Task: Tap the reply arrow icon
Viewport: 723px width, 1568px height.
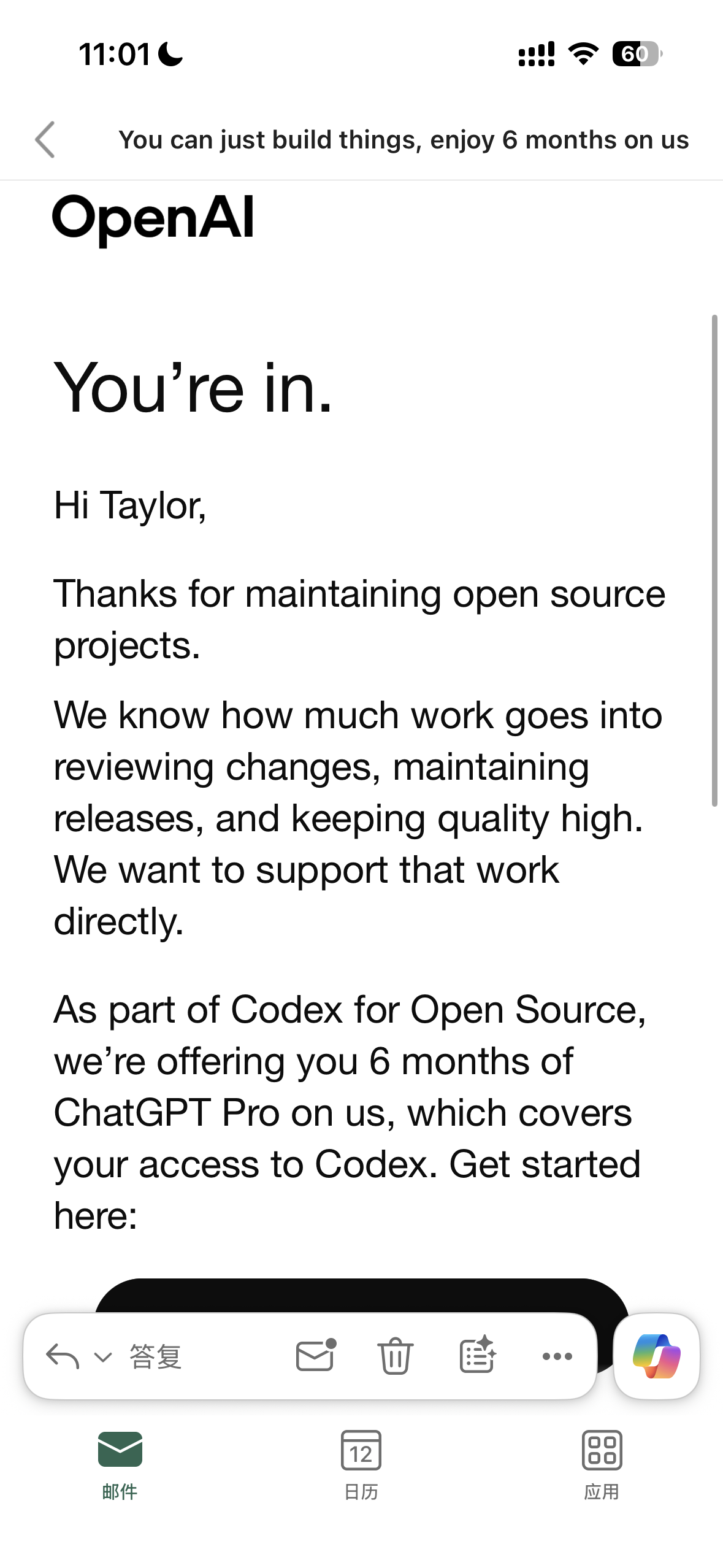Action: click(x=63, y=1356)
